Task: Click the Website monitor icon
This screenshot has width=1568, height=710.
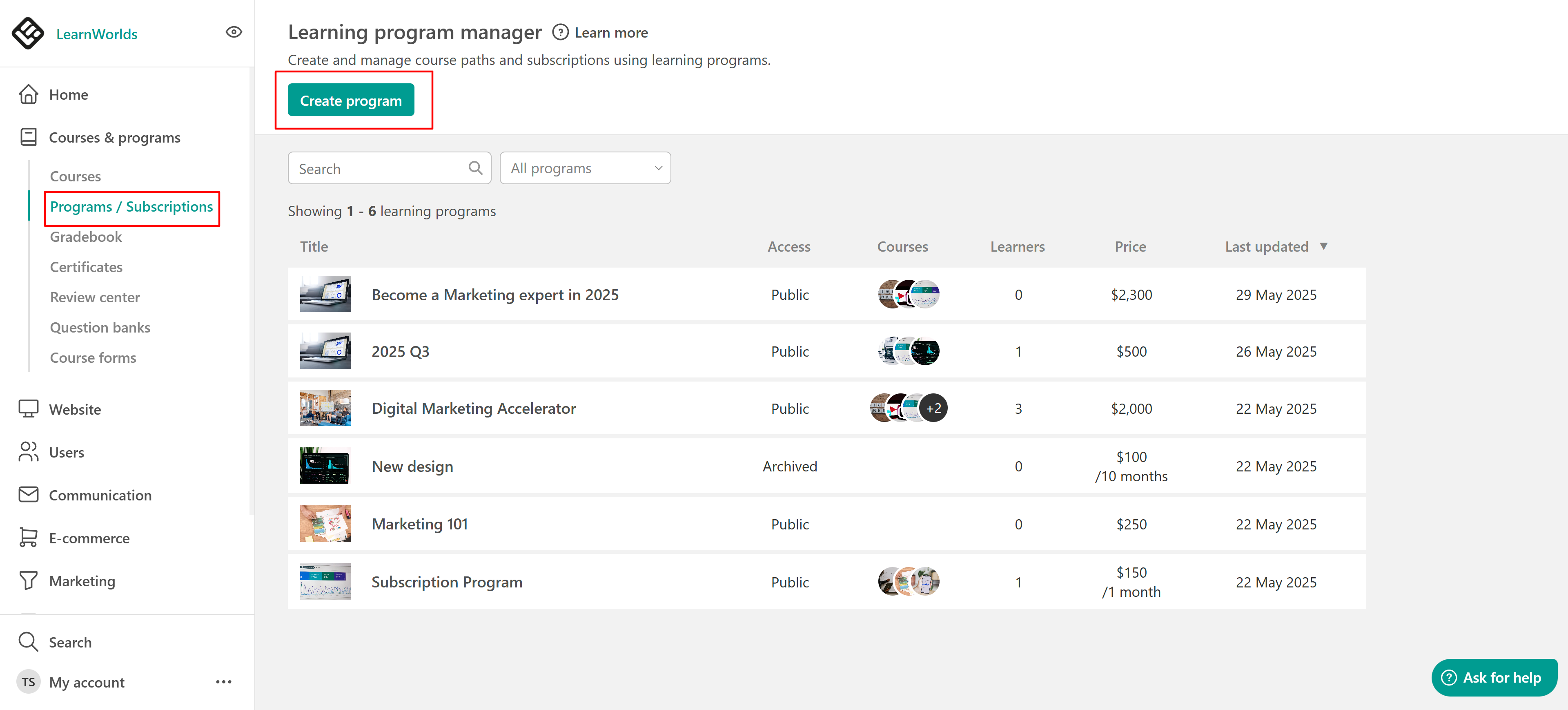Action: pyautogui.click(x=28, y=409)
